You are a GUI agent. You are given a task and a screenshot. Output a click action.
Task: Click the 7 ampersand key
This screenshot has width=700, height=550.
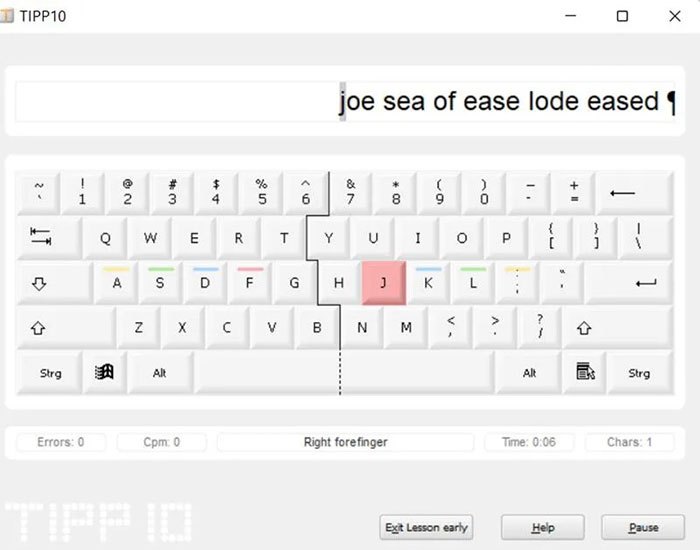point(350,193)
